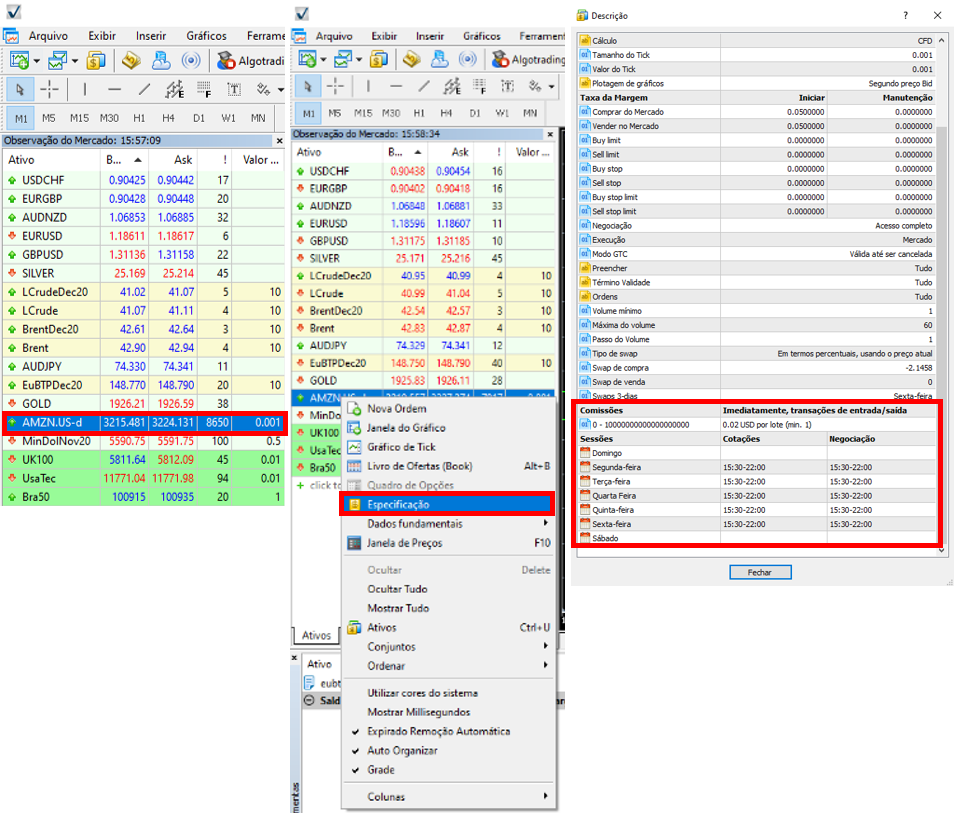
Task: Activate Crosshair tool in the 15:57:09 window
Action: tap(50, 90)
